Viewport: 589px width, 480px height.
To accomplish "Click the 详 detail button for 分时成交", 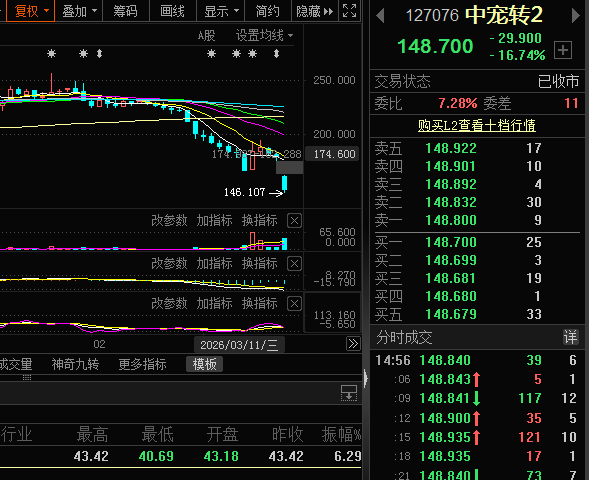I will [x=570, y=337].
